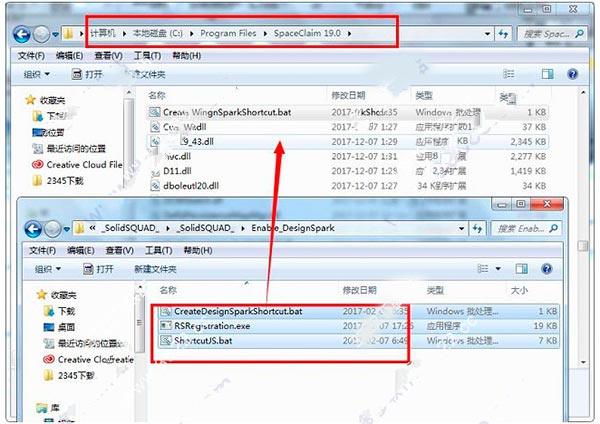600x424 pixels.
Task: Select 计算机 in SpaceClaim address path
Action: (103, 33)
